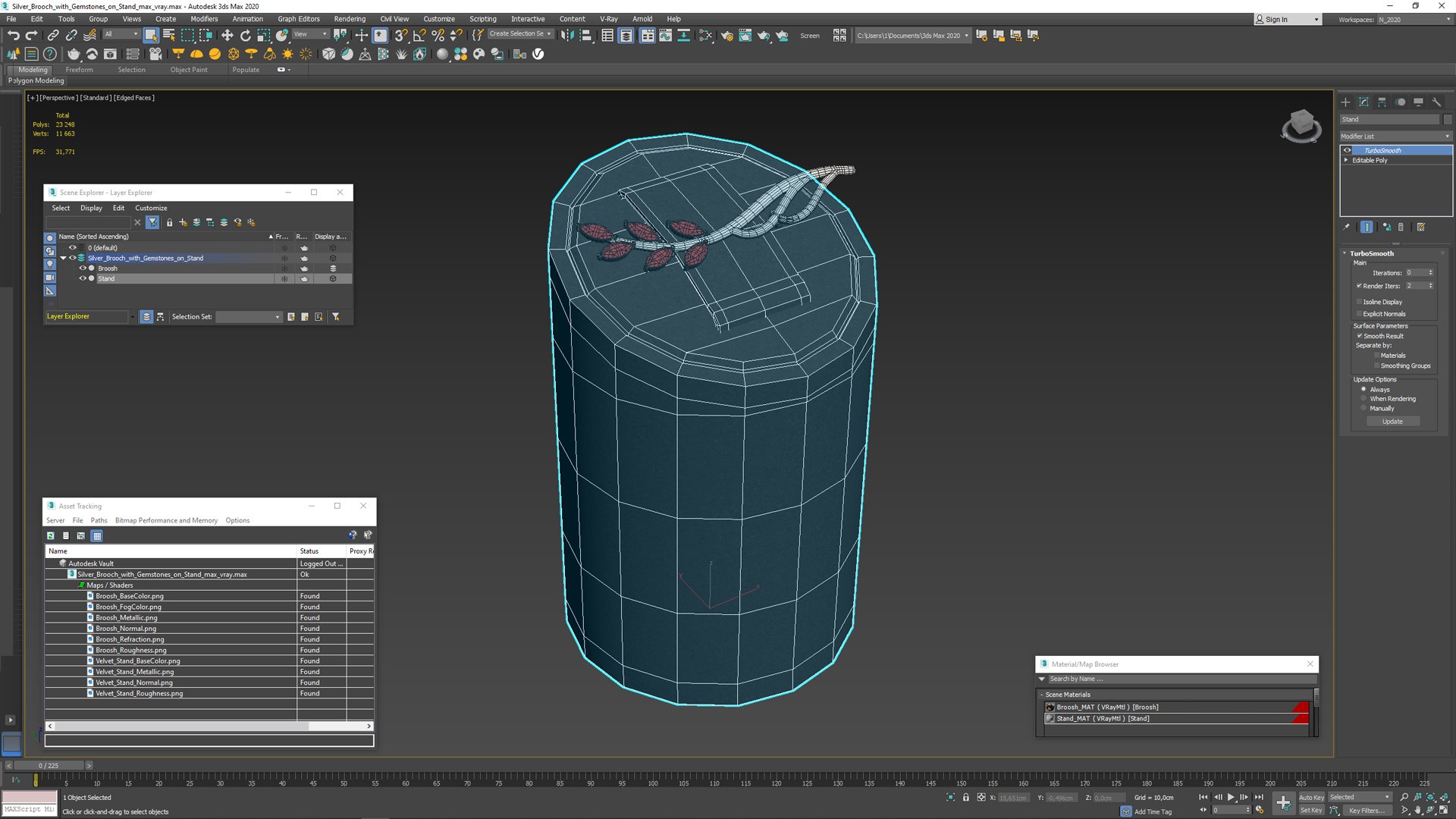Hide the Broosh object via eye icon
1456x819 pixels.
click(x=83, y=268)
